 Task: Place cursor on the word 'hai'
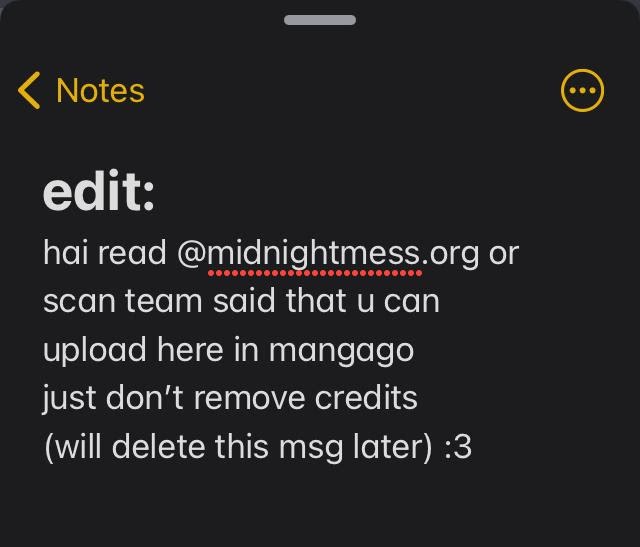click(x=65, y=253)
